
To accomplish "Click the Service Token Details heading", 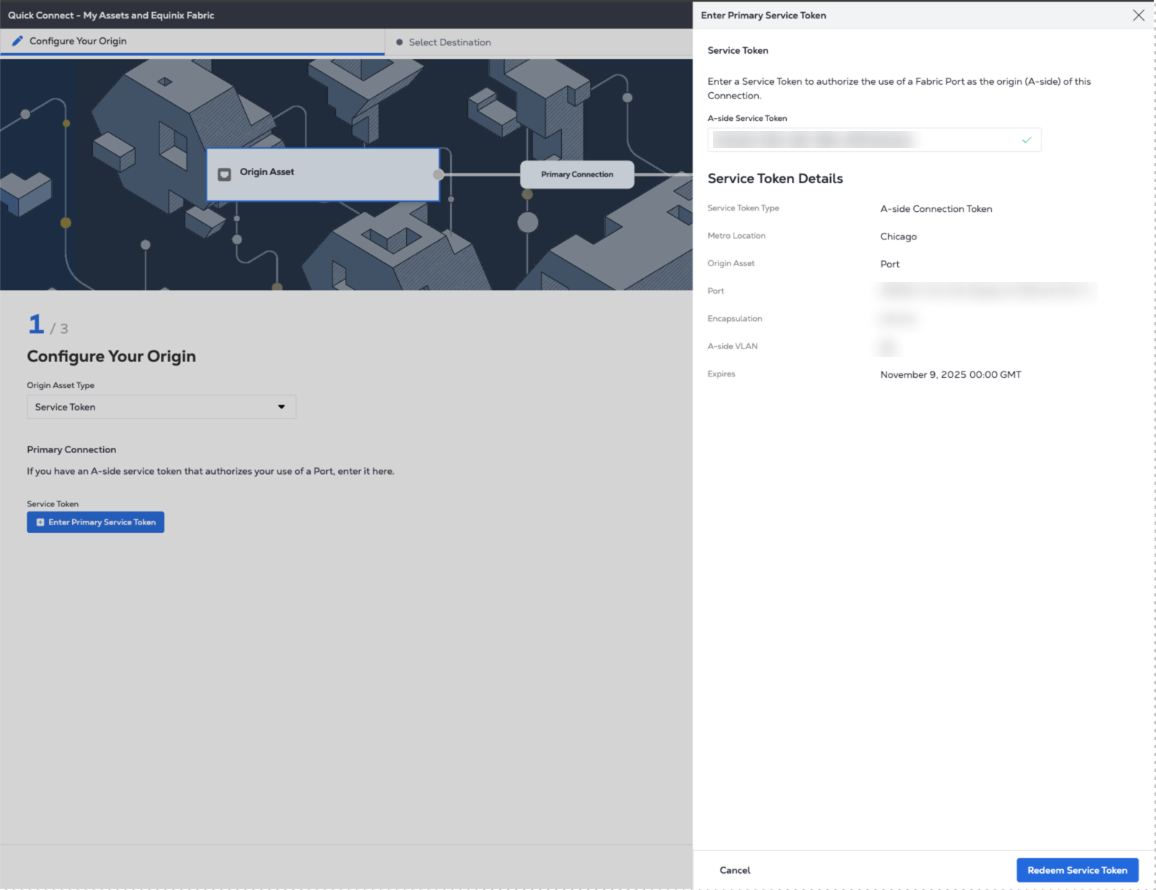I will pos(775,179).
